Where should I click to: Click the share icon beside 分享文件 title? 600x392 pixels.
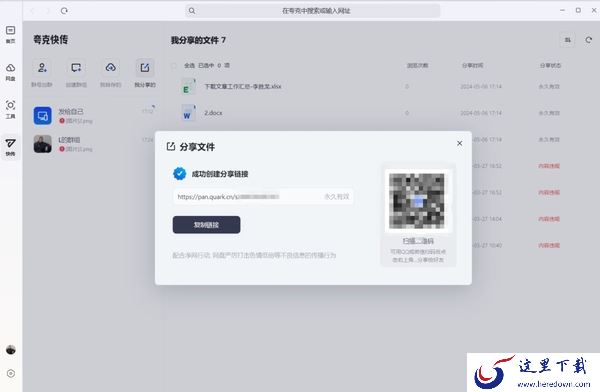[171, 146]
